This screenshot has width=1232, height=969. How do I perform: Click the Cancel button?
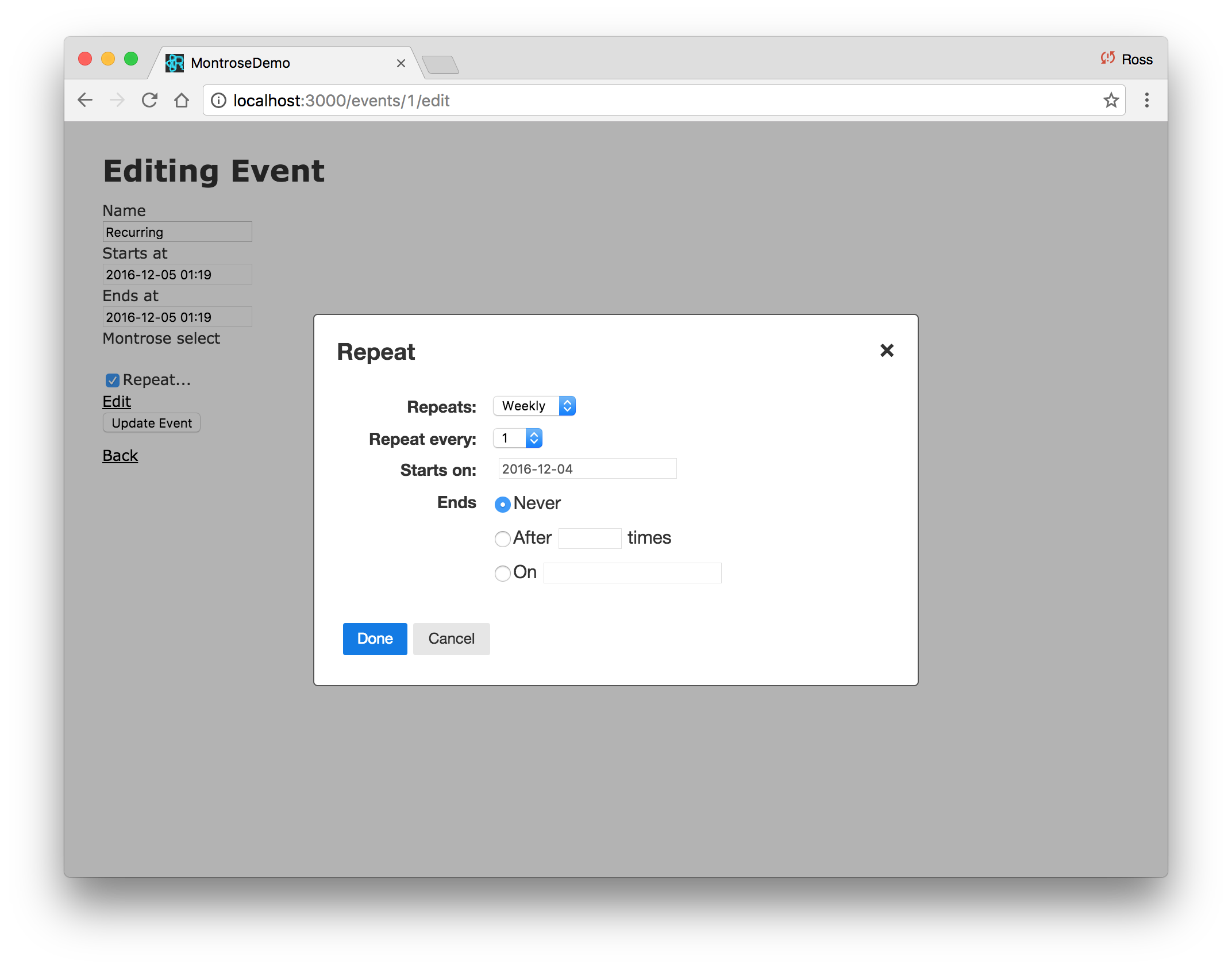coord(451,639)
